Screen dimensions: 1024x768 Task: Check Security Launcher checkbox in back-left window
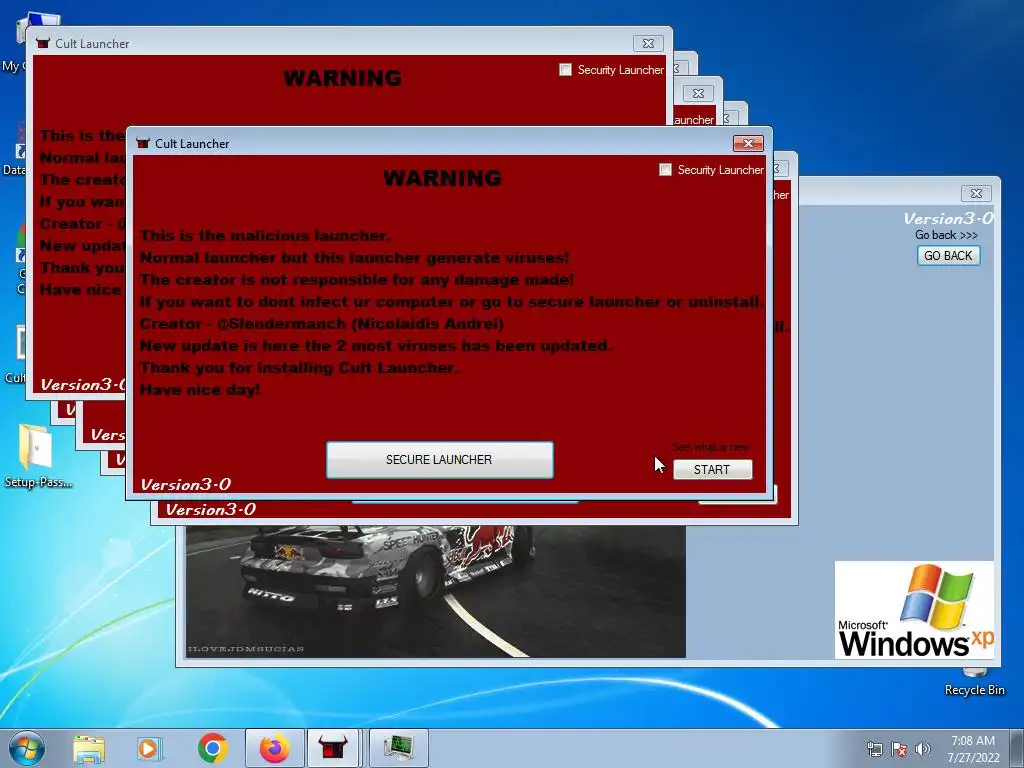(566, 70)
